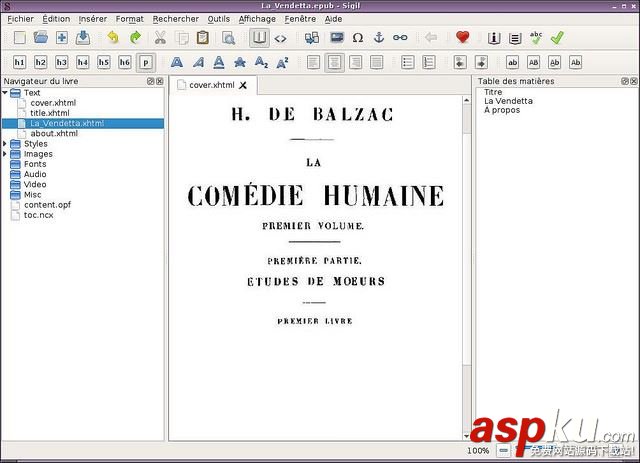Split file at cursor icon
This screenshot has width=640, height=463.
(x=312, y=38)
